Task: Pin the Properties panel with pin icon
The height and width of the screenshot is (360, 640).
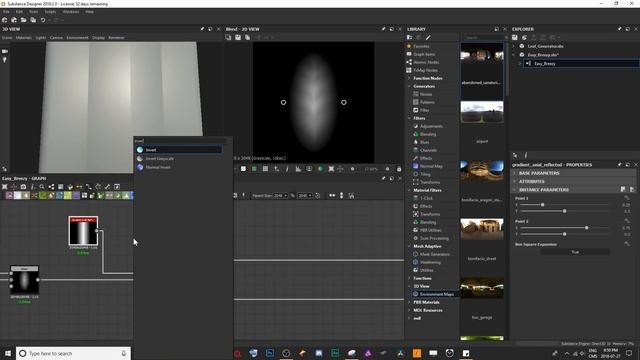Action: [x=619, y=164]
